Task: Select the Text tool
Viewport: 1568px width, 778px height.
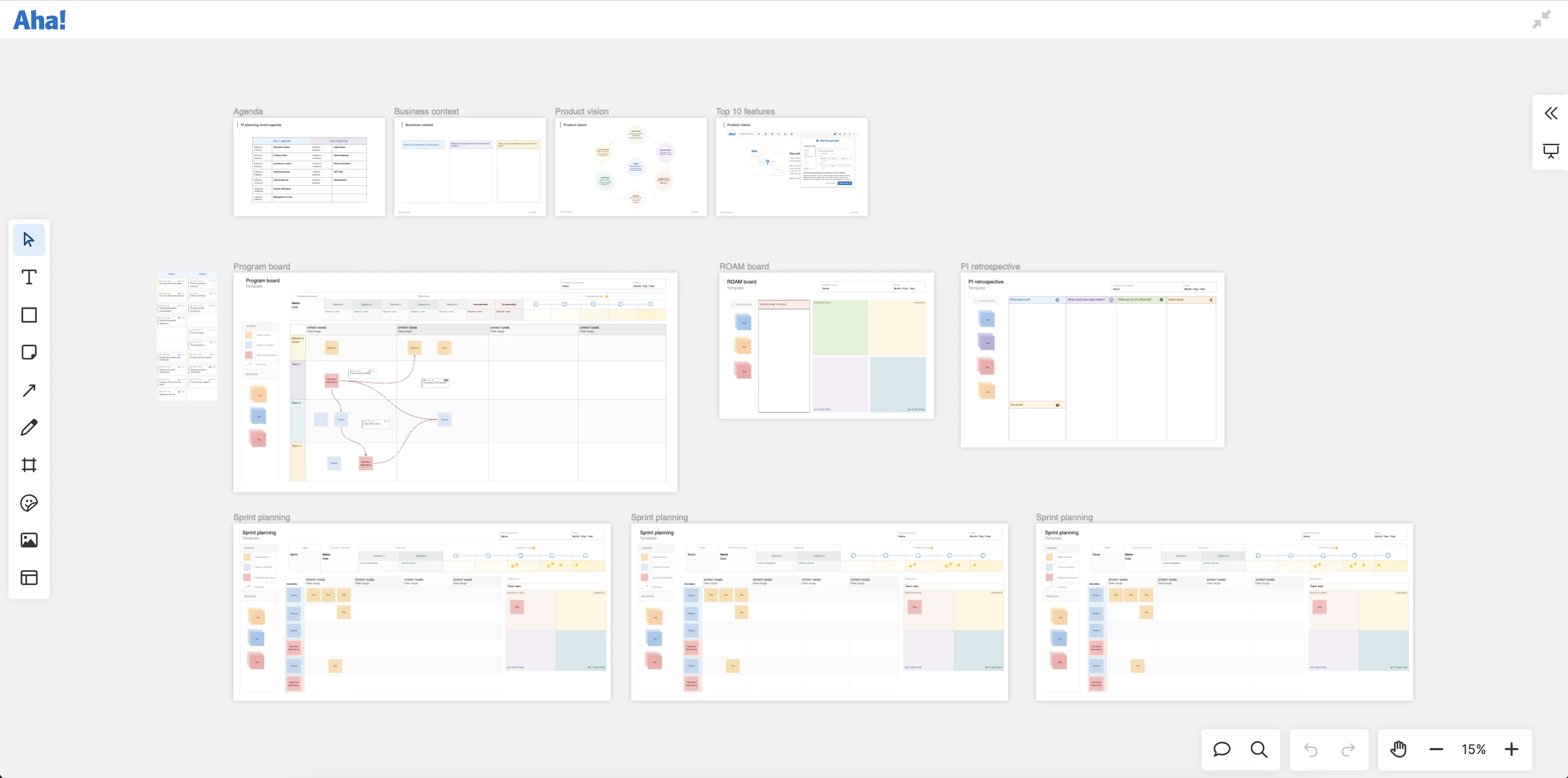Action: coord(29,277)
